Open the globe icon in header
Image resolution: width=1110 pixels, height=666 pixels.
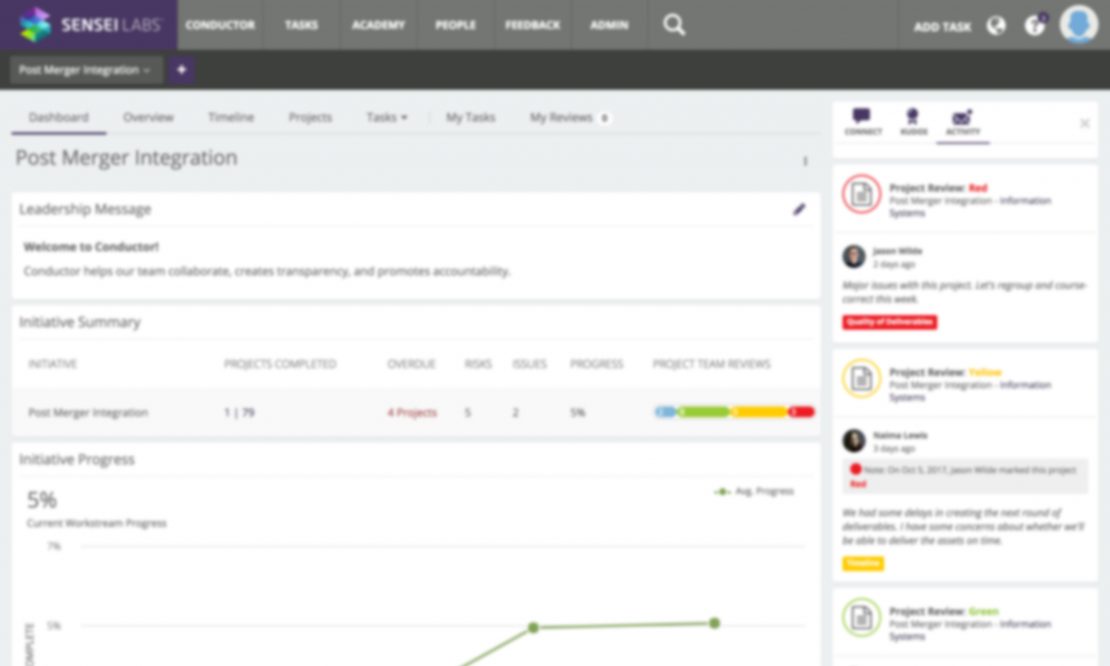coord(996,26)
